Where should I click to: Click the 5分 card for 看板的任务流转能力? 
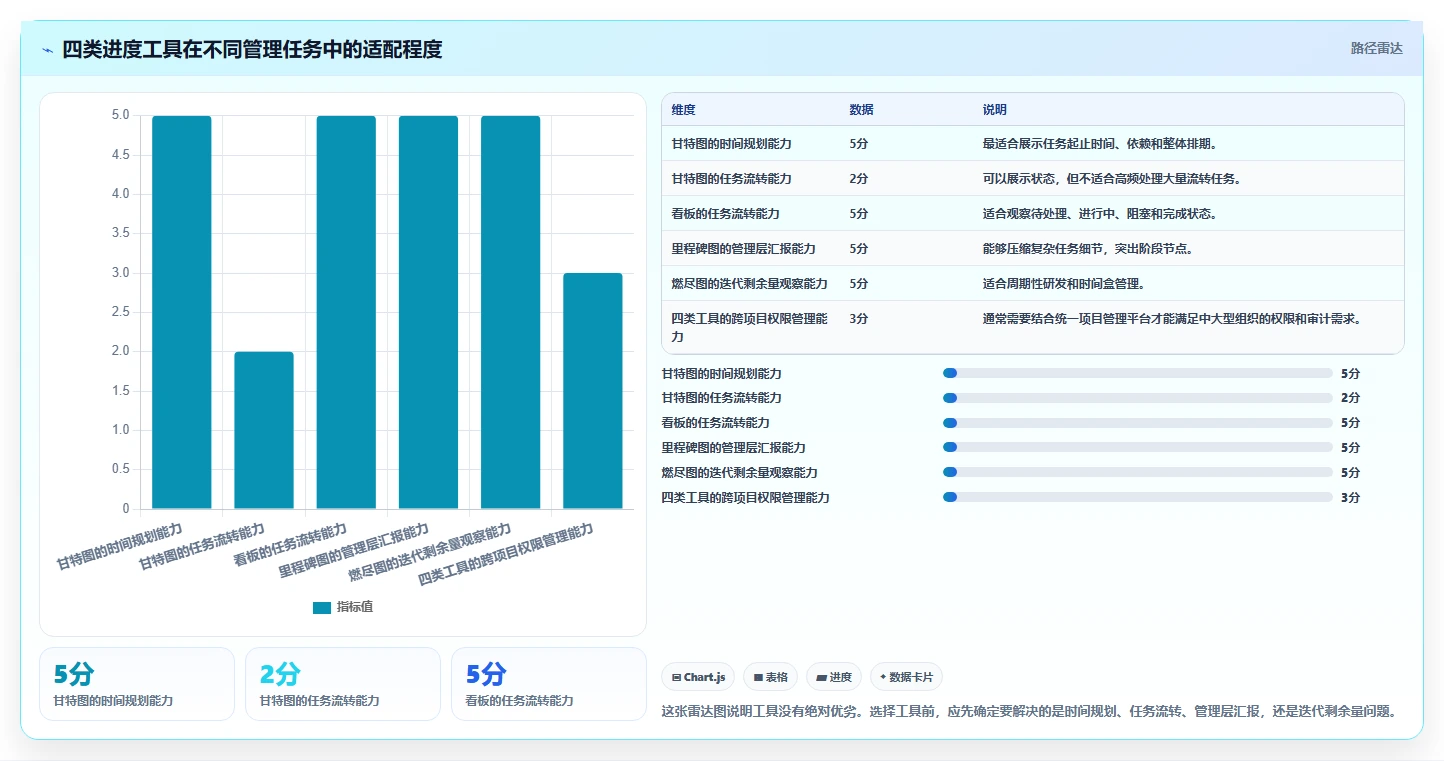[x=549, y=684]
